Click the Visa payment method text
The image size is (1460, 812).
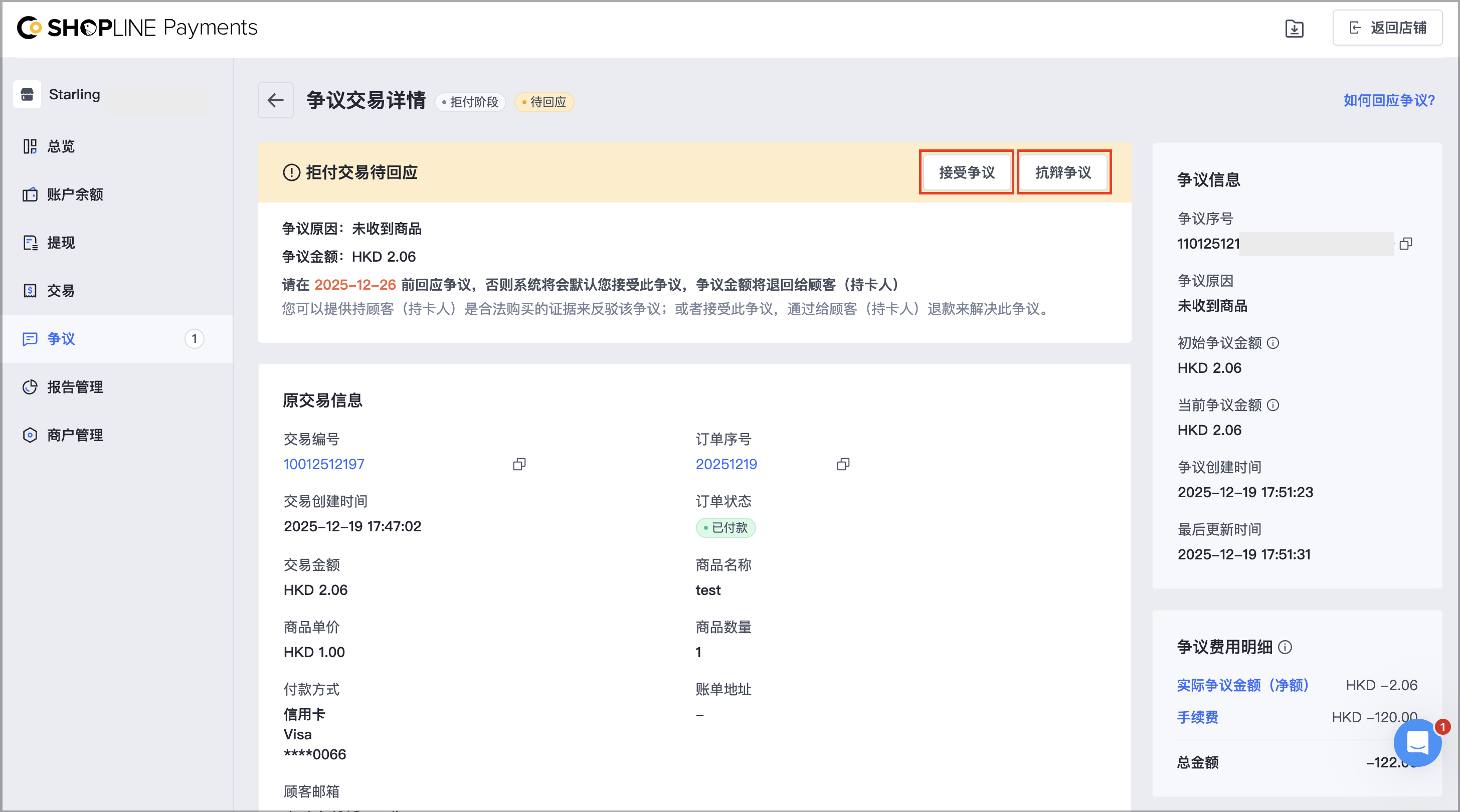(297, 734)
